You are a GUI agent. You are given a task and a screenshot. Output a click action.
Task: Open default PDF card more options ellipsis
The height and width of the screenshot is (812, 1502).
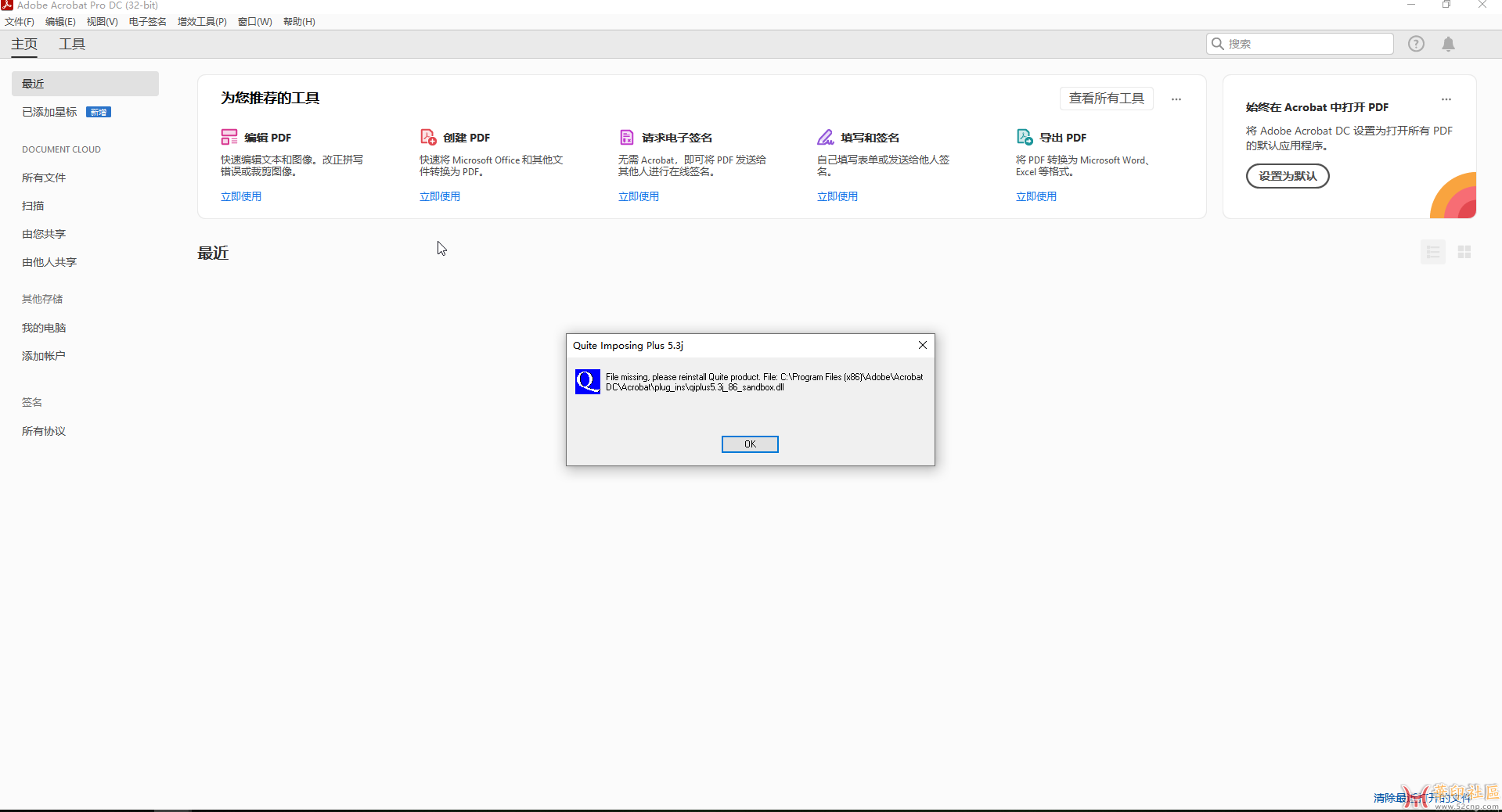[x=1446, y=99]
